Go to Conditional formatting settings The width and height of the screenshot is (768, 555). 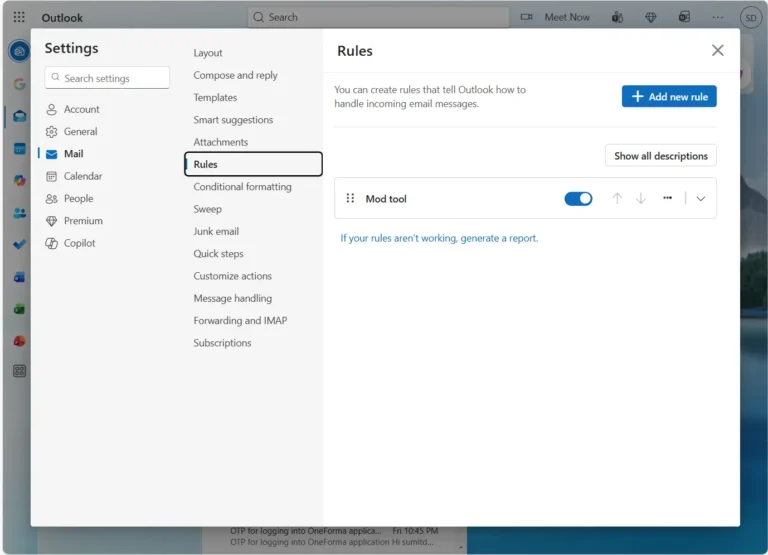click(242, 187)
